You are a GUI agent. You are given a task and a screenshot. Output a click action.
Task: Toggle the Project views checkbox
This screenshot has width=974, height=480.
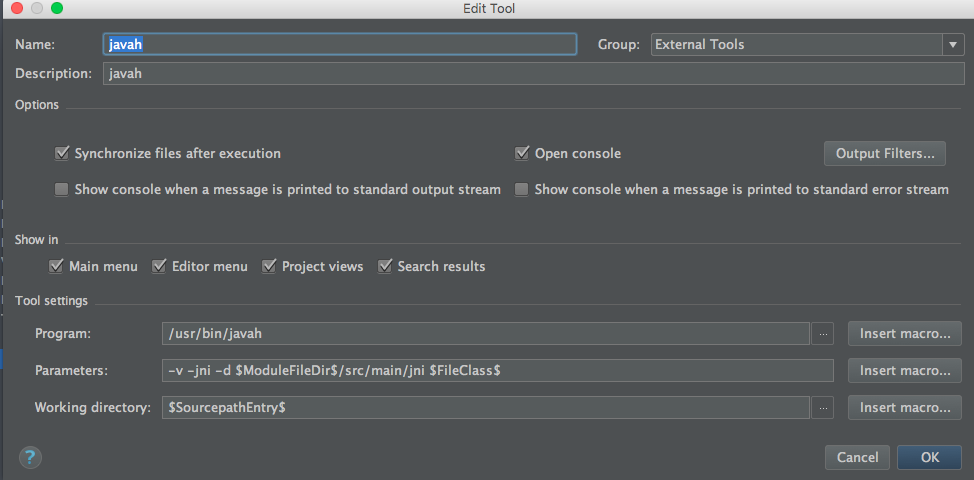click(269, 266)
